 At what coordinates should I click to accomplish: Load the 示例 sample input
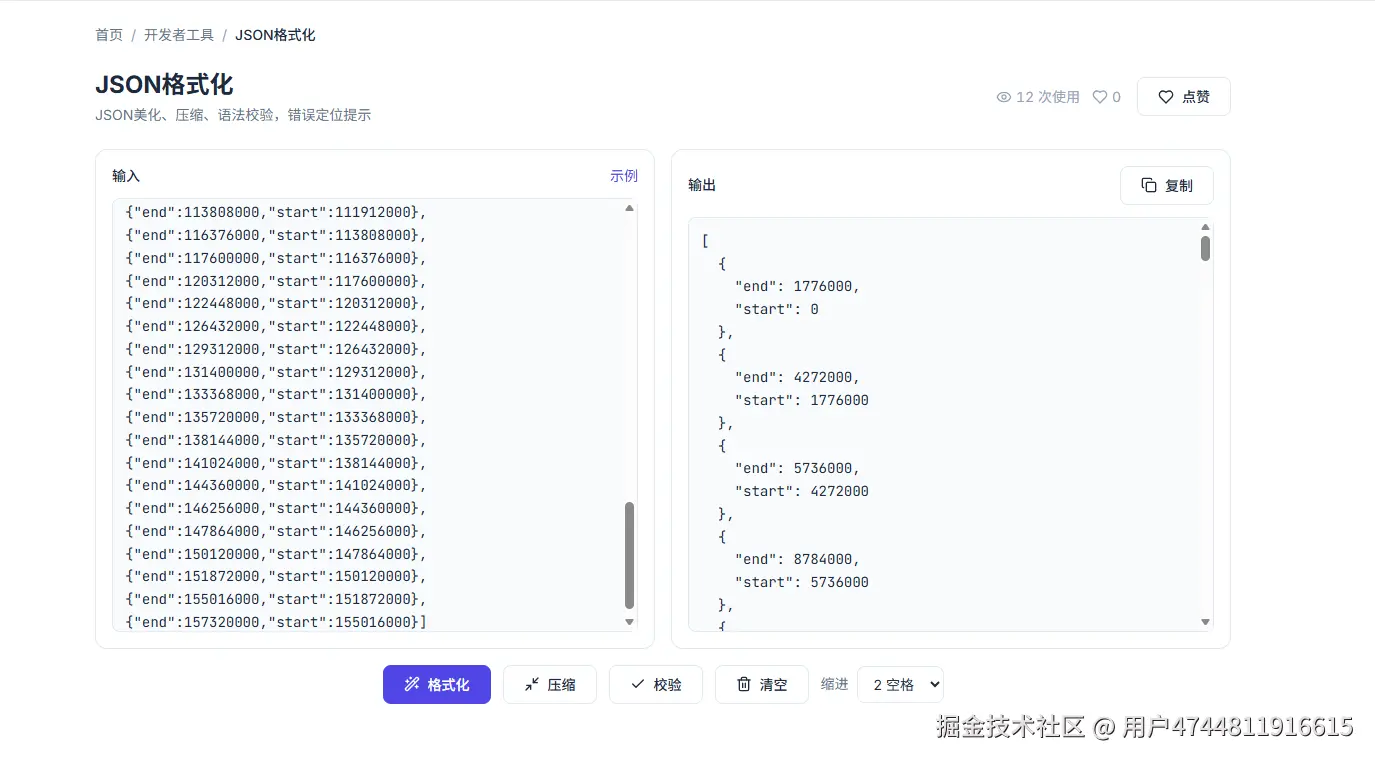point(624,176)
